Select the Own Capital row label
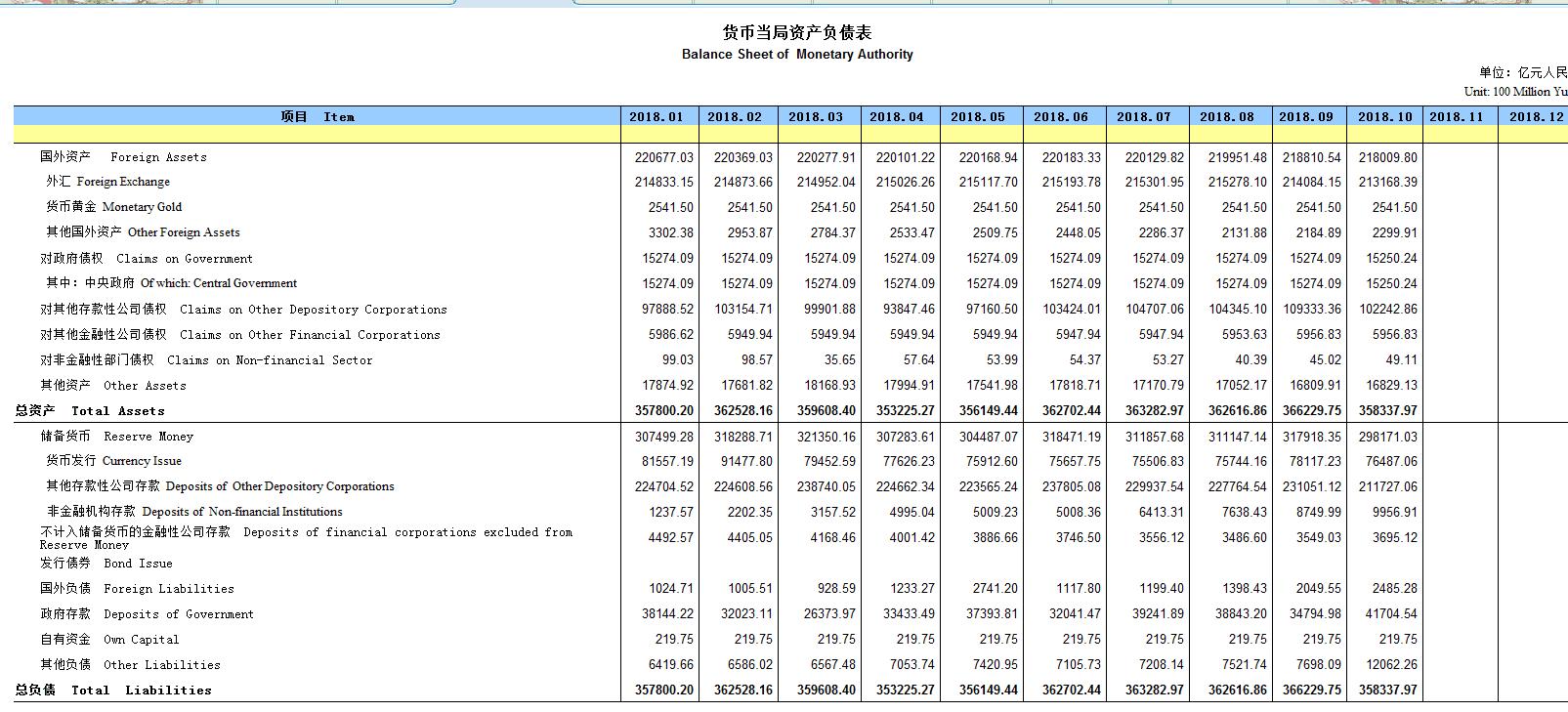The height and width of the screenshot is (712, 1568). click(x=109, y=640)
